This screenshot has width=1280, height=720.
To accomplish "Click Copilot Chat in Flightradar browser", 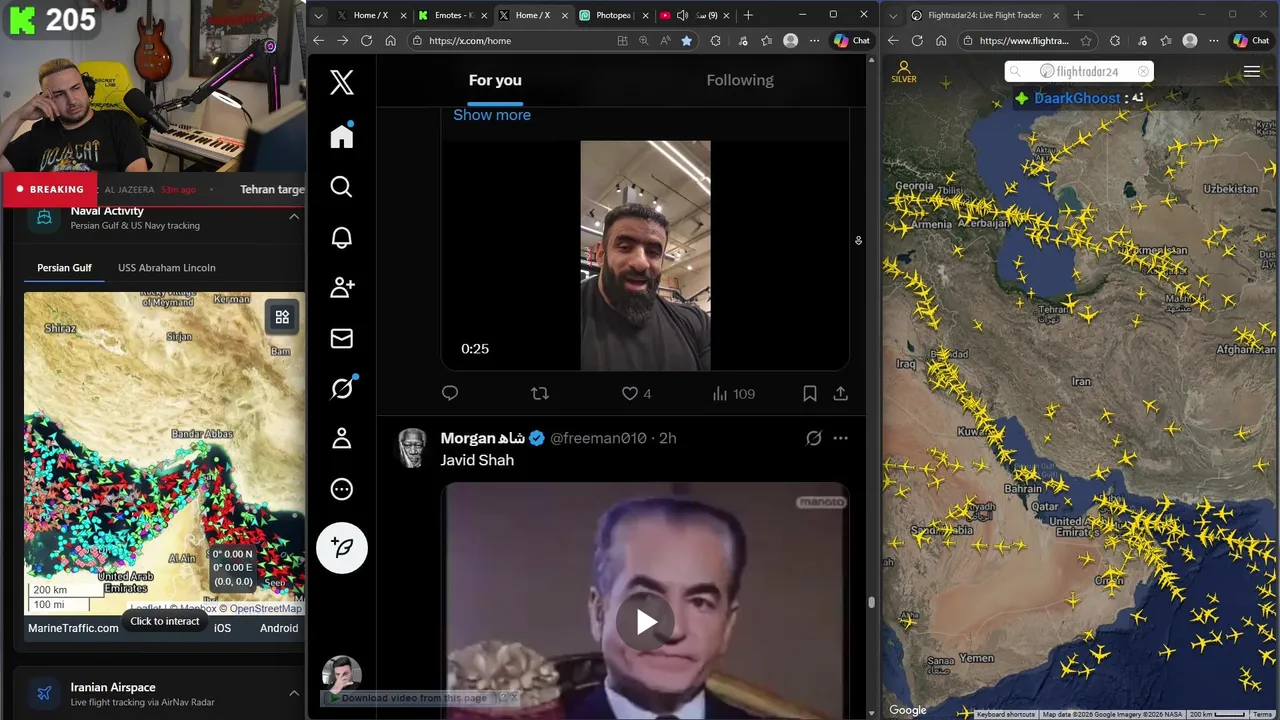I will click(1252, 40).
